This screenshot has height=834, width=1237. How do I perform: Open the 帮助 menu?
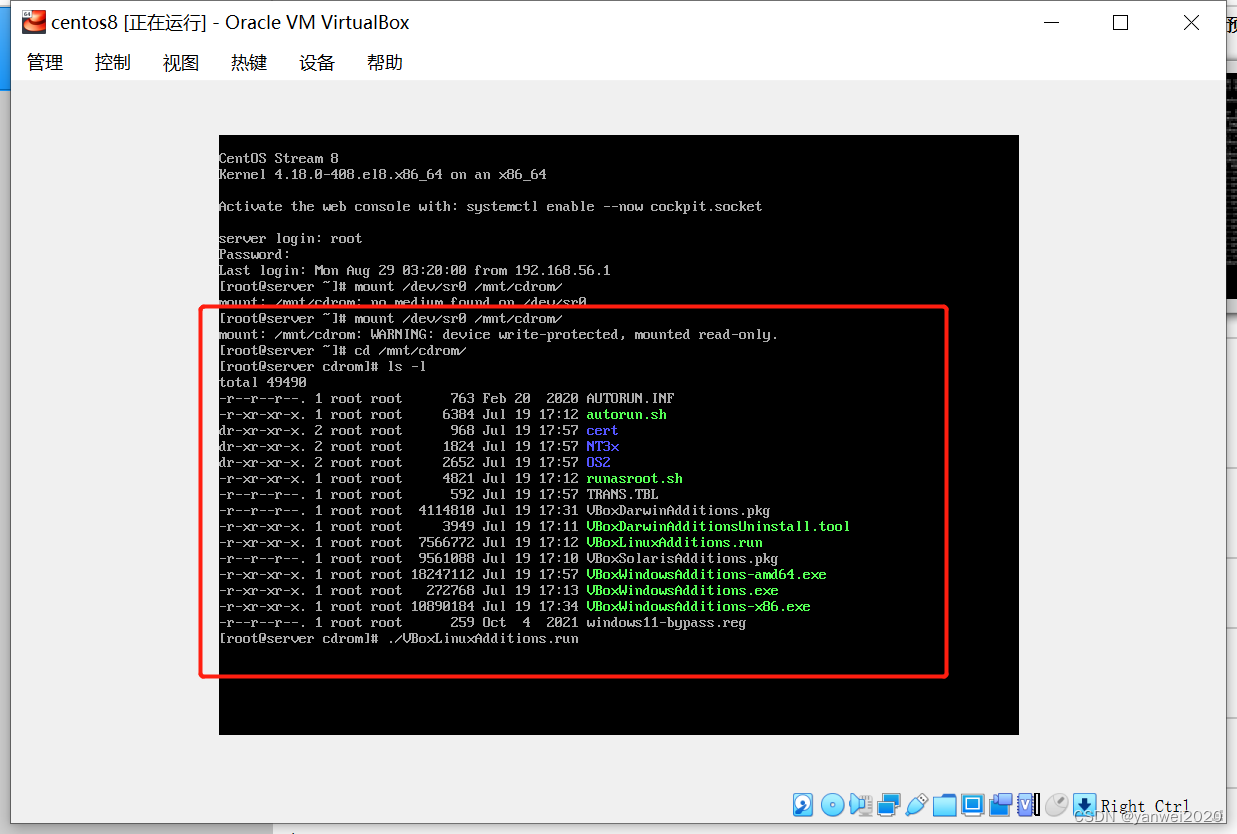coord(385,62)
